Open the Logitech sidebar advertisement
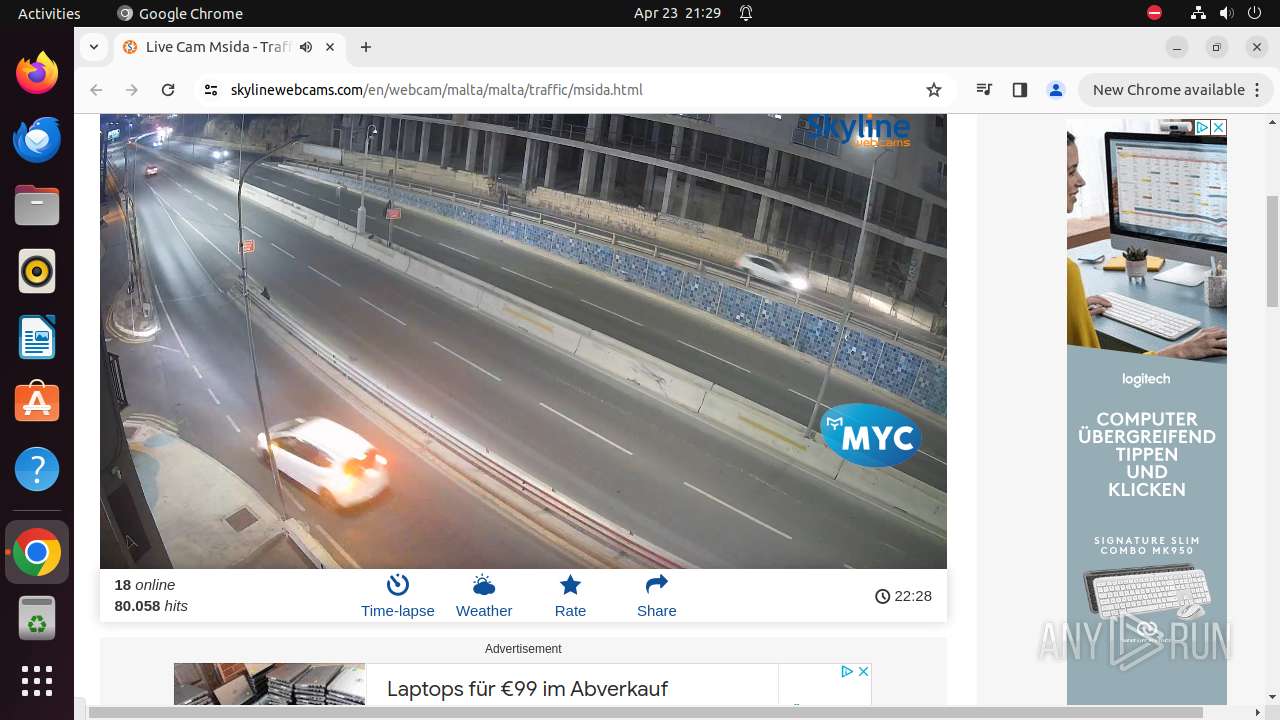Viewport: 1280px width, 720px height. point(1146,412)
